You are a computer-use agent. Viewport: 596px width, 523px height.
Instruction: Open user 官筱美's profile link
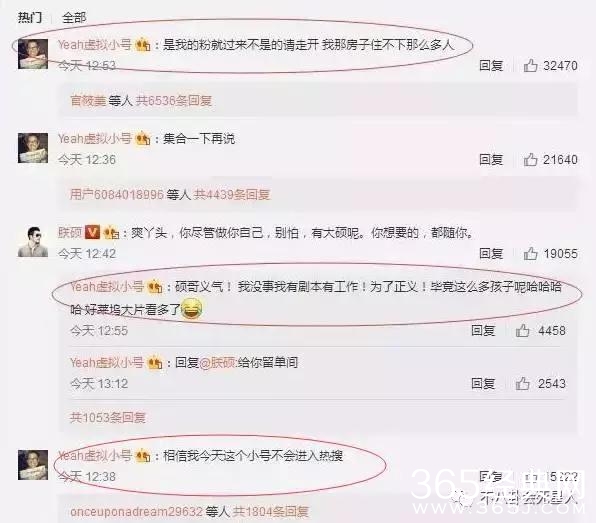(x=88, y=101)
